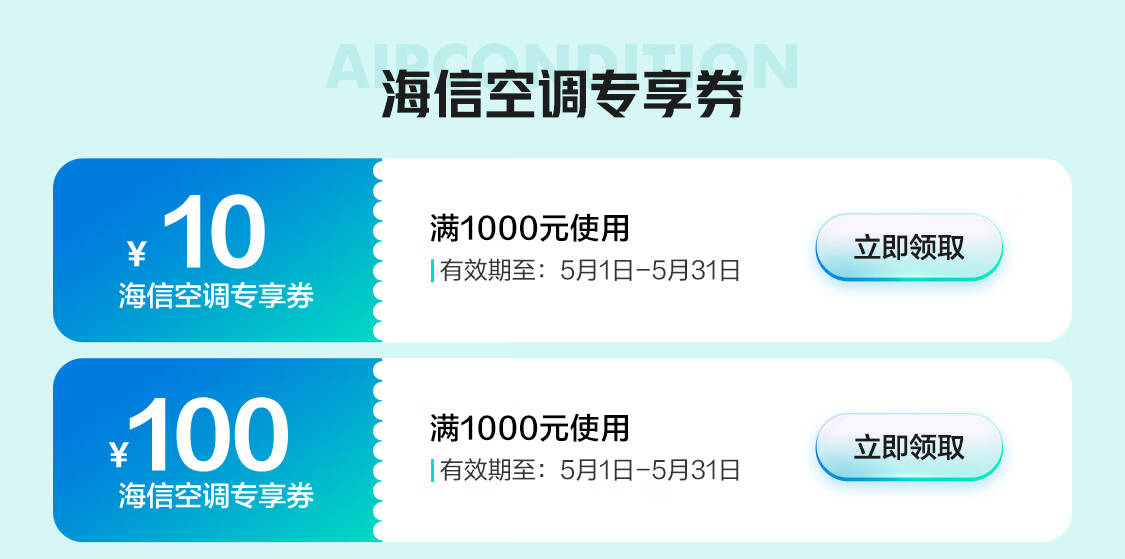The height and width of the screenshot is (559, 1125).
Task: Click the 海信空调专享券 label under ¥100
Action: point(216,495)
